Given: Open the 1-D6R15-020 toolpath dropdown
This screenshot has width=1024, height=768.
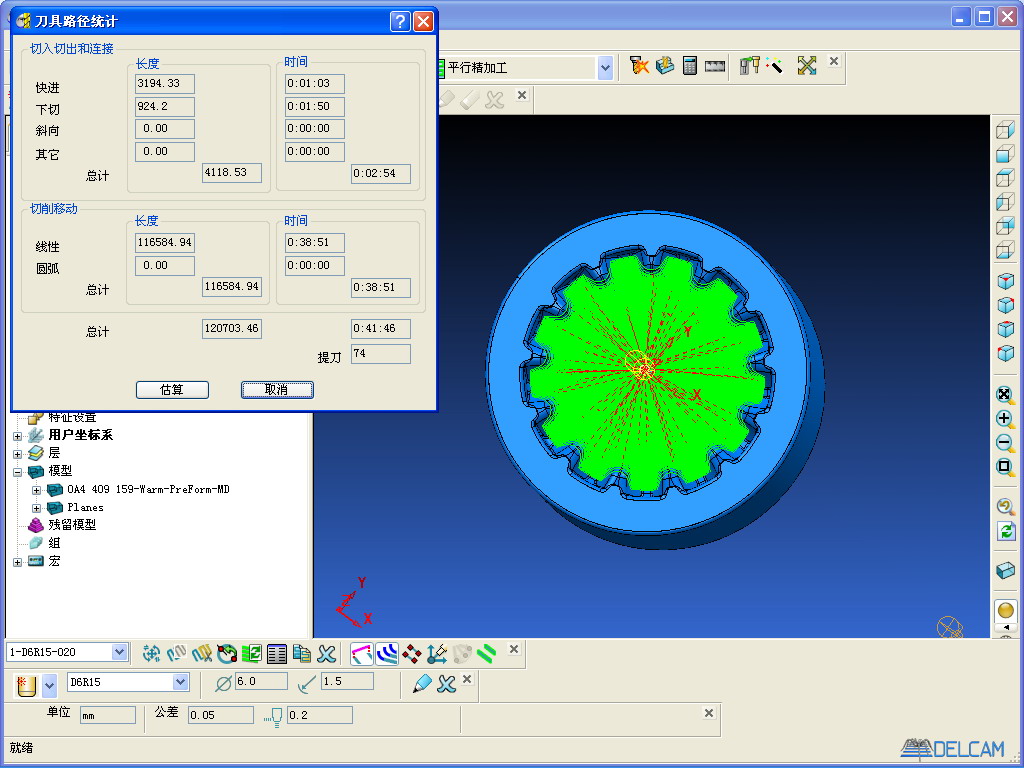Looking at the screenshot, I should (119, 652).
